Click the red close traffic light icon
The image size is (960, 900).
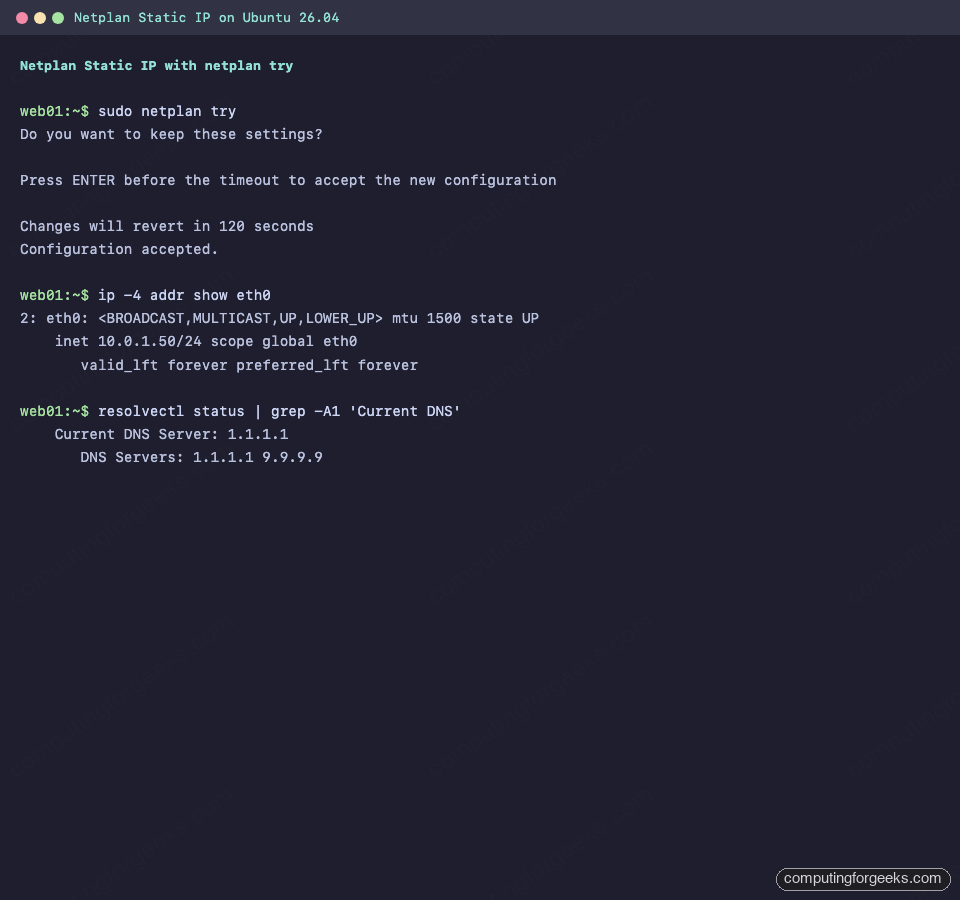tap(22, 17)
